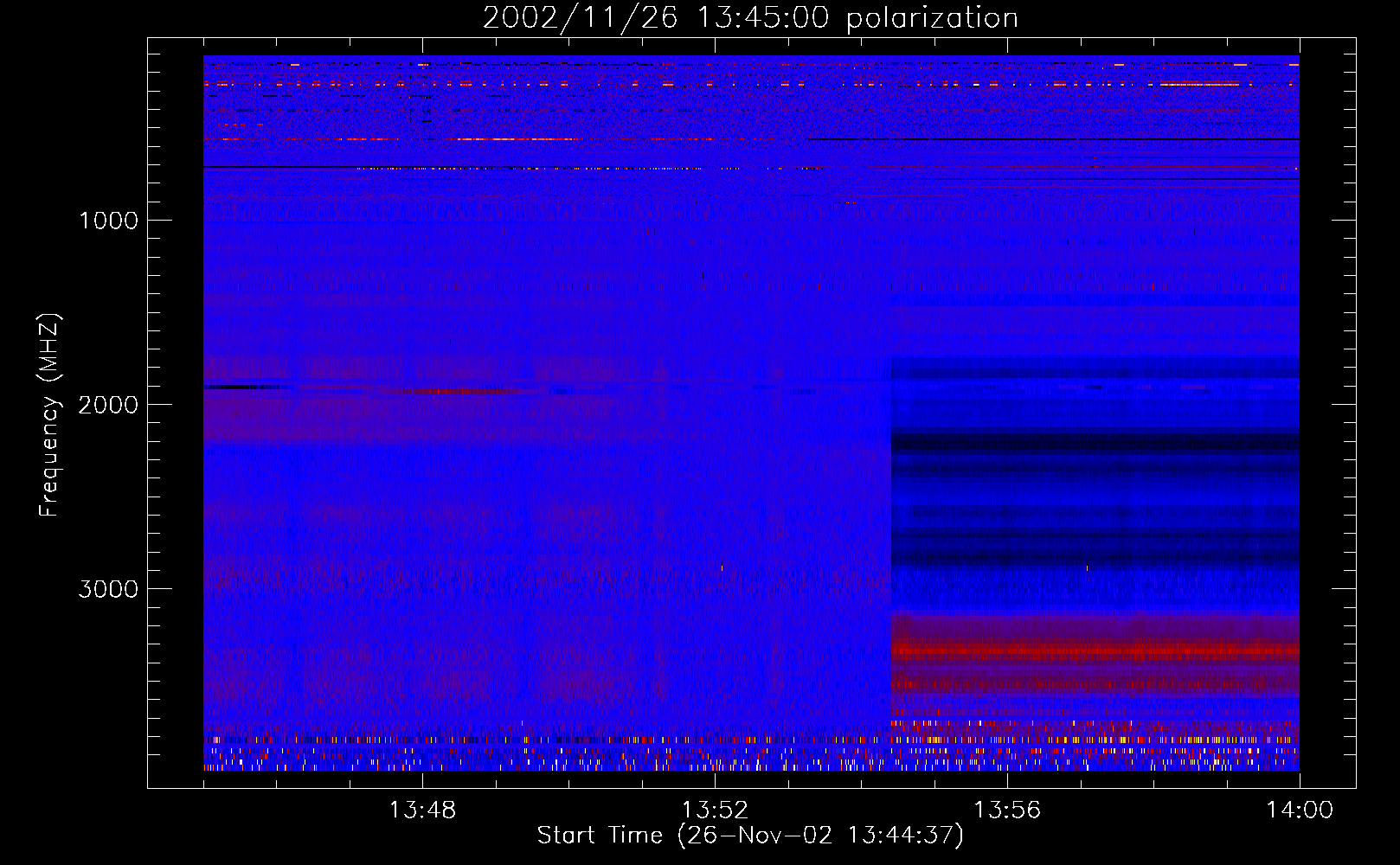1400x865 pixels.
Task: Click the 13:56 time tick label
Action: (1007, 811)
